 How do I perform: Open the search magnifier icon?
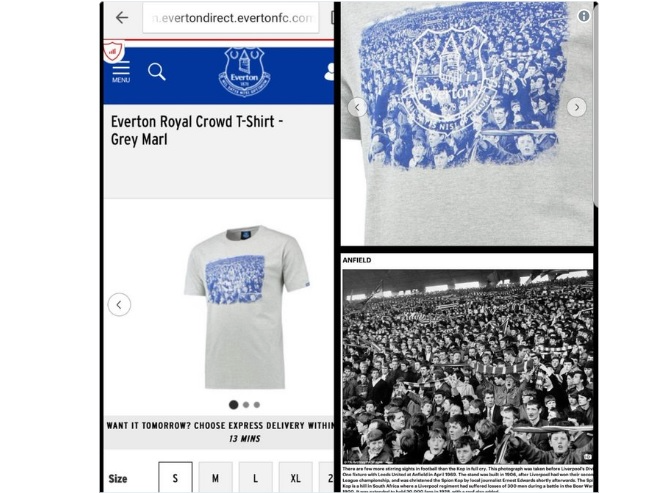[x=157, y=72]
